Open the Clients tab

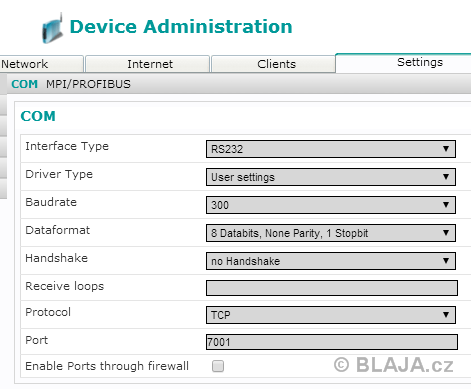pyautogui.click(x=273, y=64)
